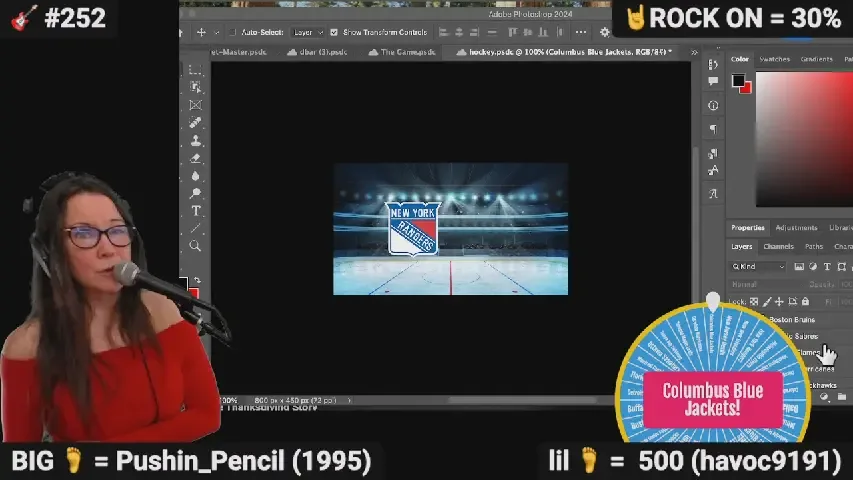Toggle the lock all padlock in Layers
This screenshot has height=480, width=853.
coord(806,301)
